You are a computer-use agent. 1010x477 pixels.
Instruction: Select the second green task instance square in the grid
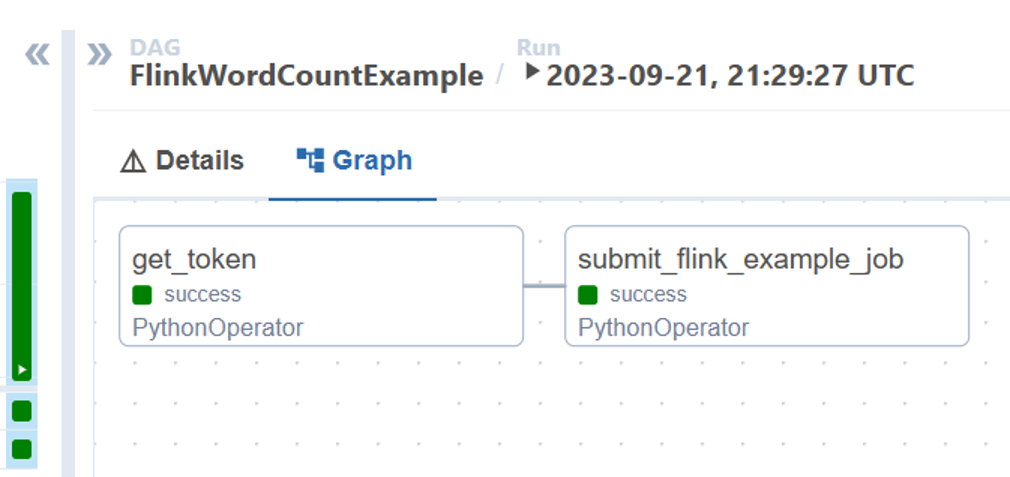[22, 449]
